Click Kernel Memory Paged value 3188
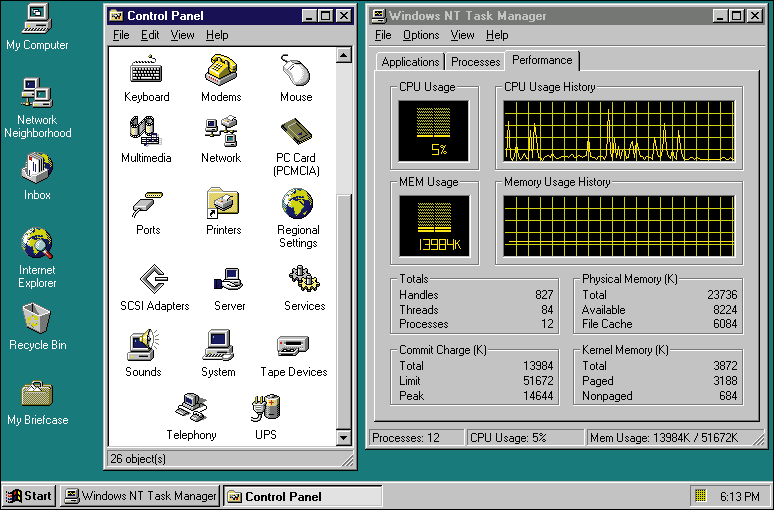774x510 pixels. 725,381
